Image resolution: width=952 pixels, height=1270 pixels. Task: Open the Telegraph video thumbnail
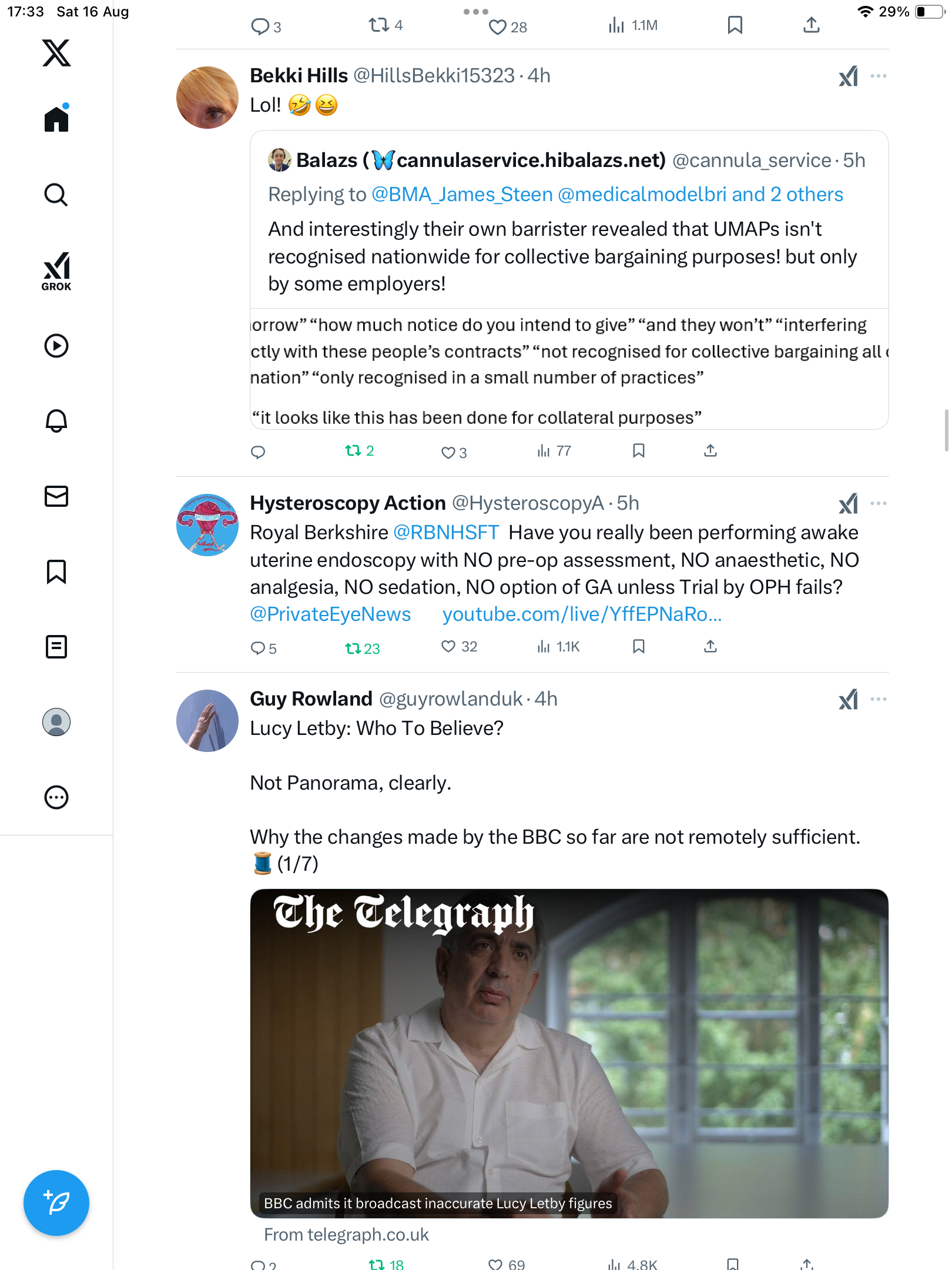tap(569, 1052)
